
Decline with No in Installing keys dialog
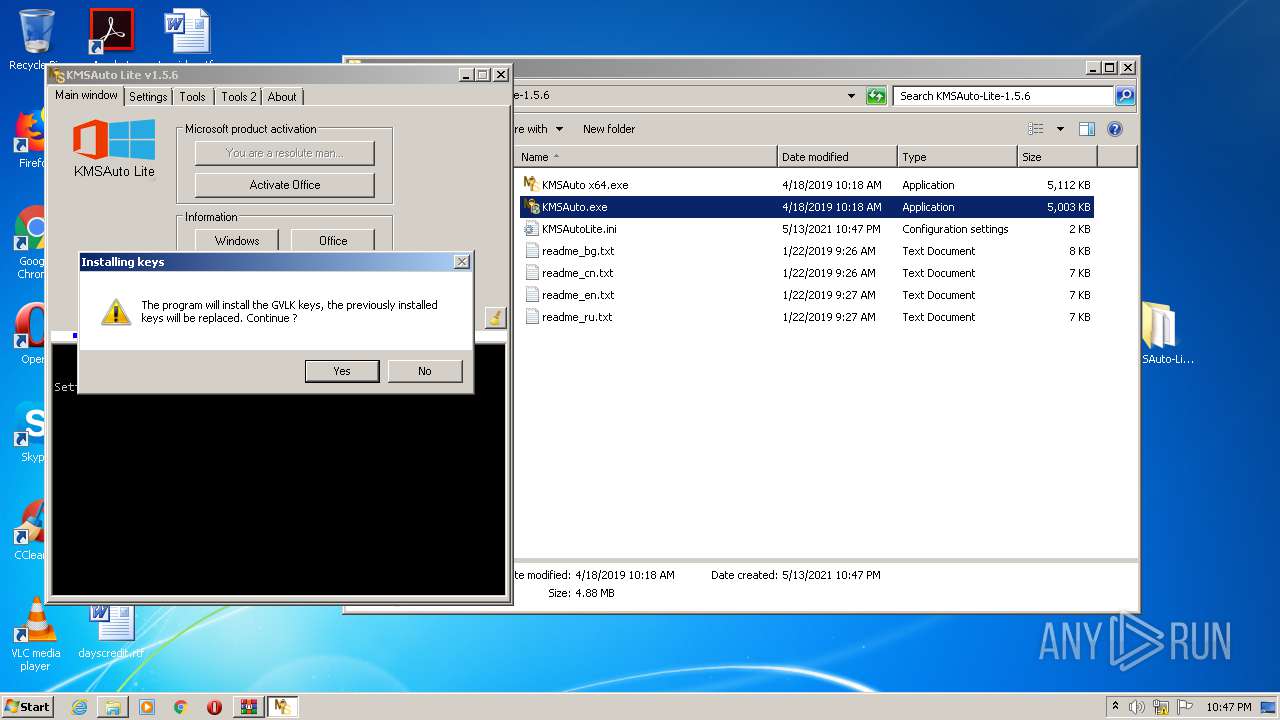tap(425, 371)
